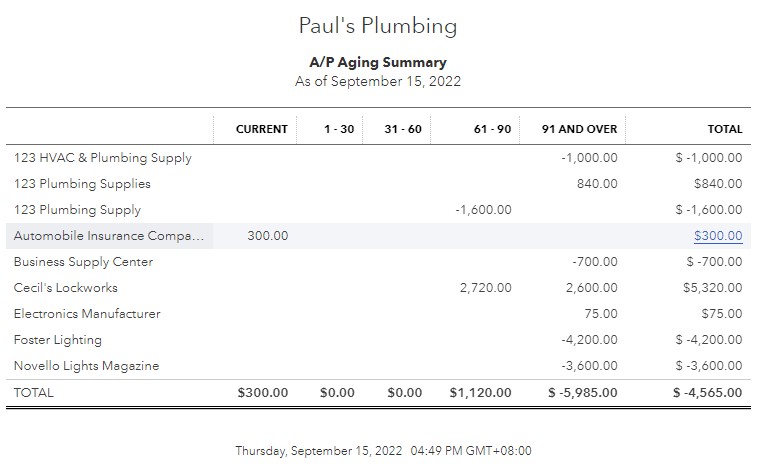The width and height of the screenshot is (757, 466).
Task: Open the Foster Lighting vendor name
Action: coord(57,340)
